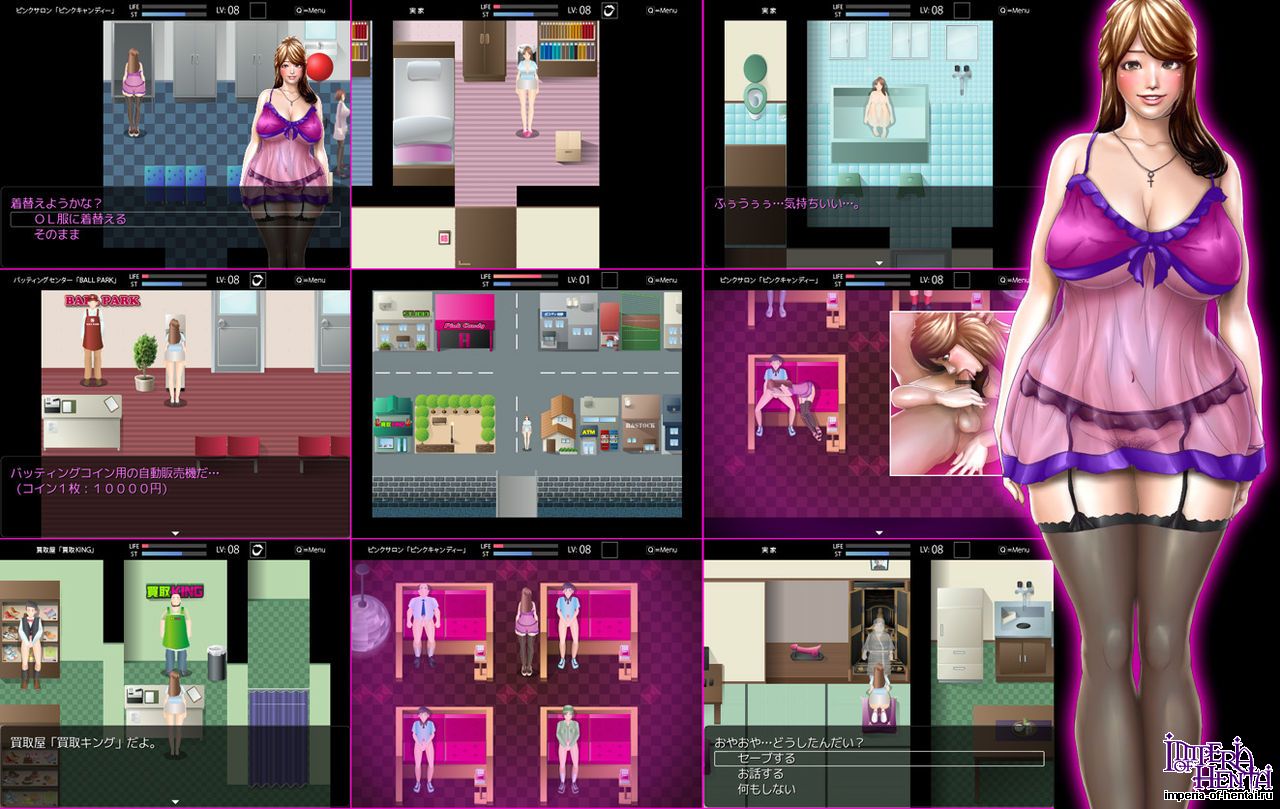Screen dimensions: 1280x809
Task: Click the cycle icon in the BALL PARK panel header
Action: point(256,281)
